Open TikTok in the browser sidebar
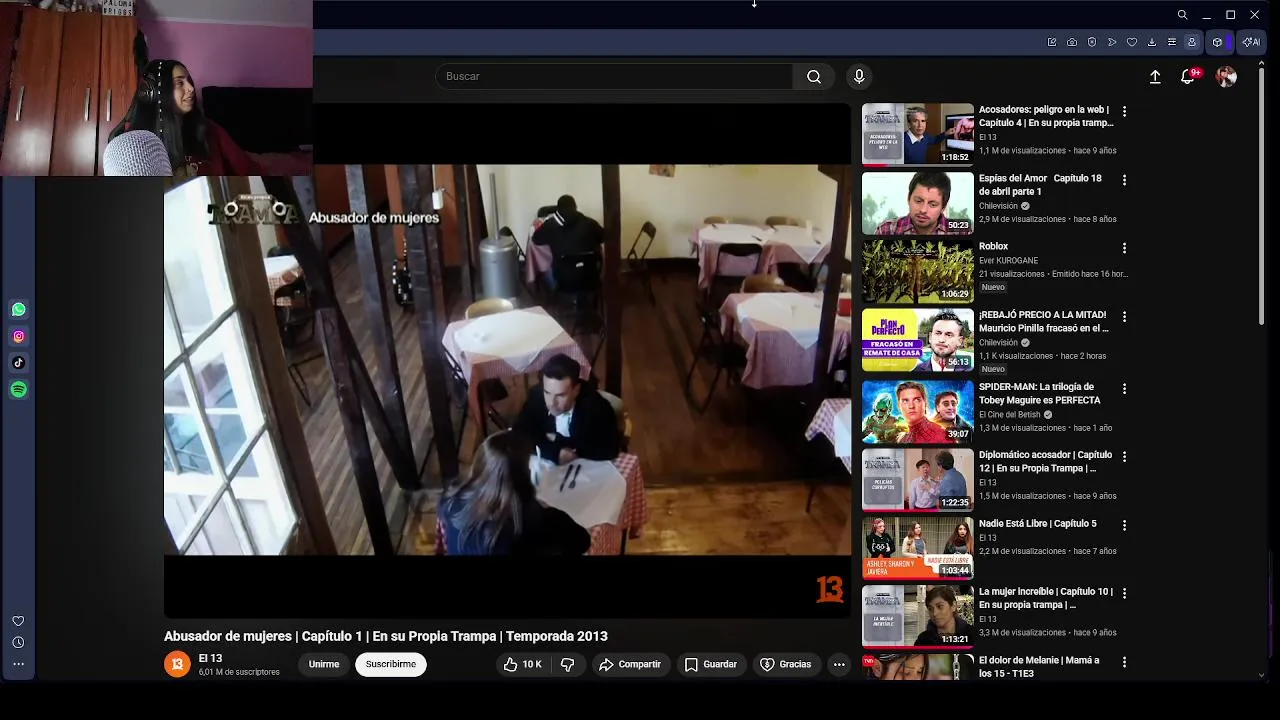Screen dimensions: 1280x720 pyautogui.click(x=18, y=363)
